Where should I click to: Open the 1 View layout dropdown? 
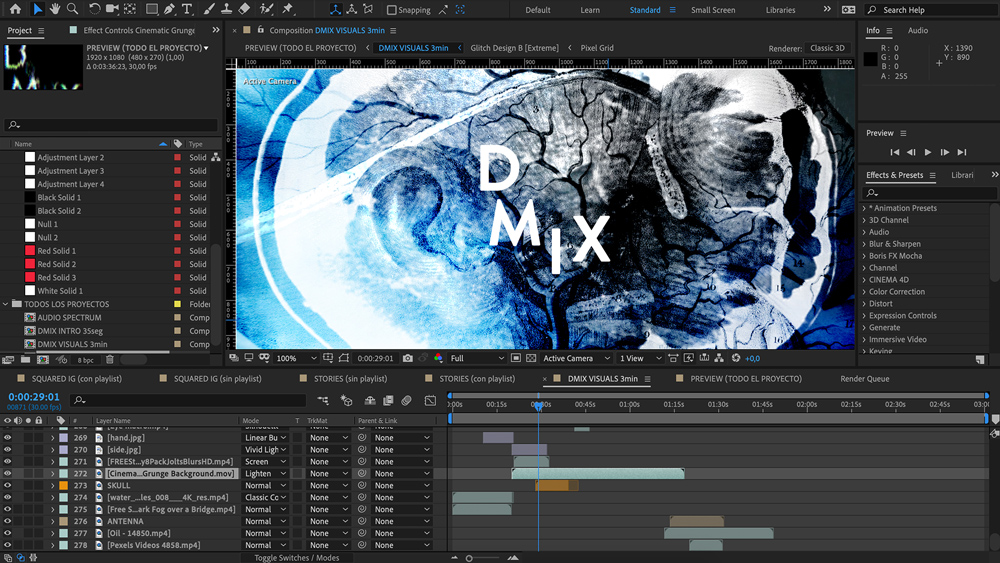coord(640,358)
